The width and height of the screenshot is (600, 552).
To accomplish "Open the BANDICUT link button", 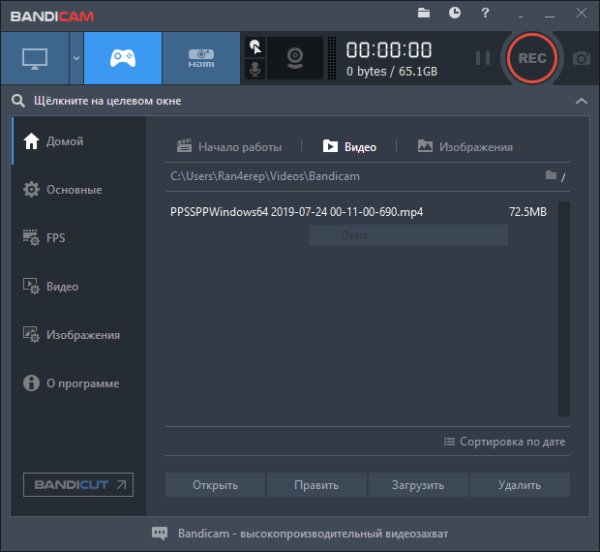I will point(78,485).
